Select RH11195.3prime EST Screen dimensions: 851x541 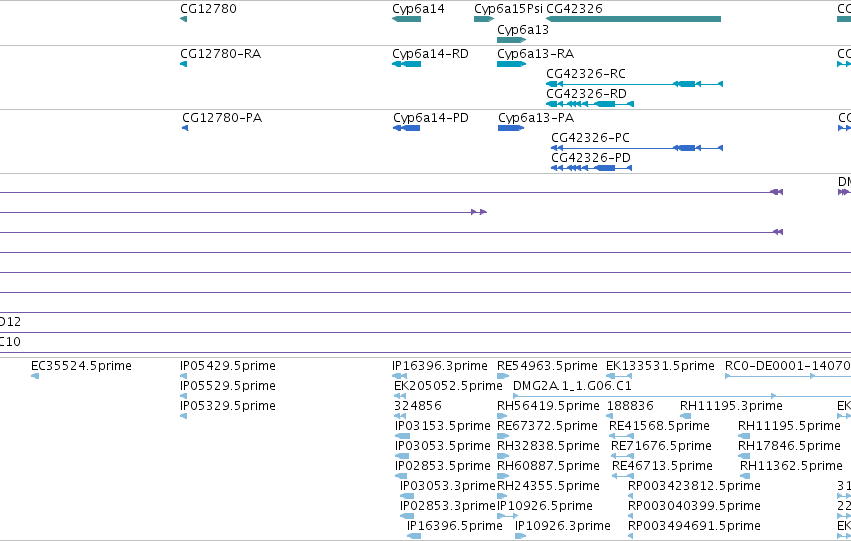pos(685,416)
